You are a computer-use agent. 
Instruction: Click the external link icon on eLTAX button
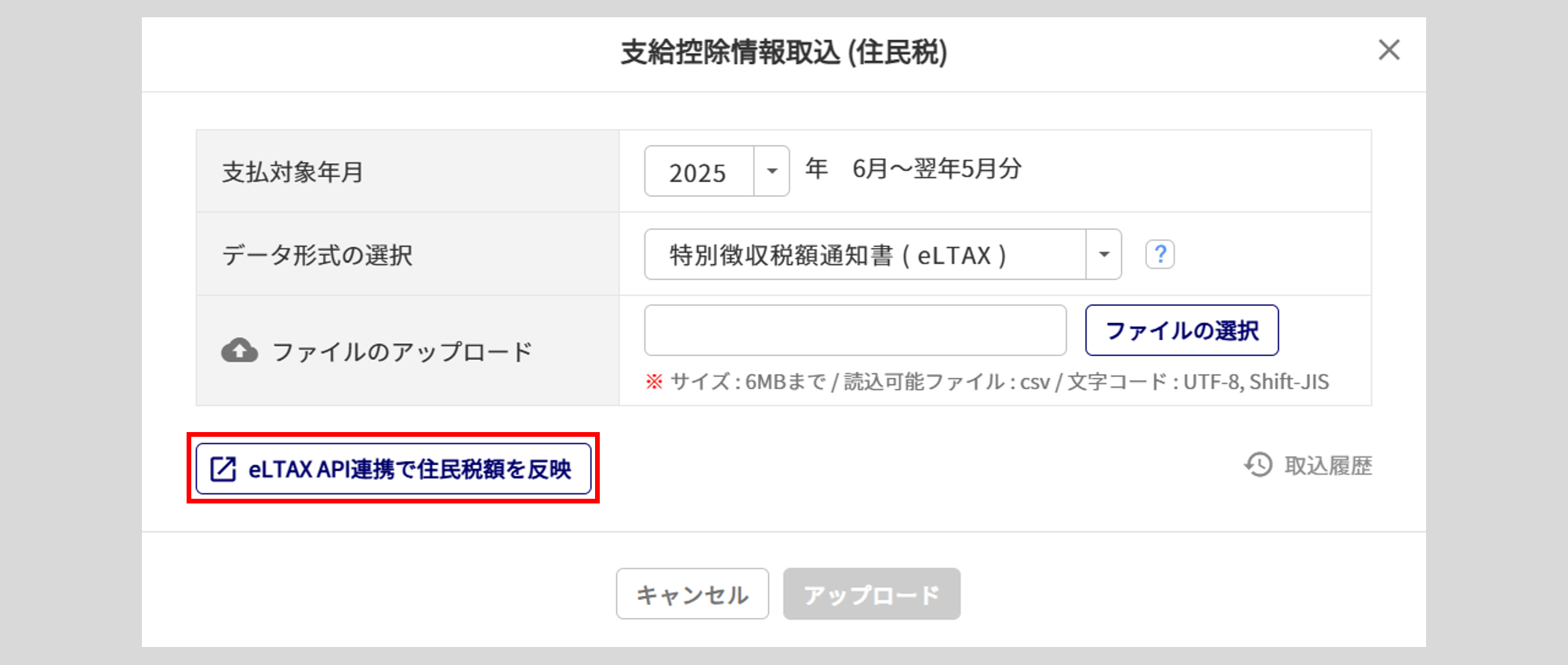(223, 469)
